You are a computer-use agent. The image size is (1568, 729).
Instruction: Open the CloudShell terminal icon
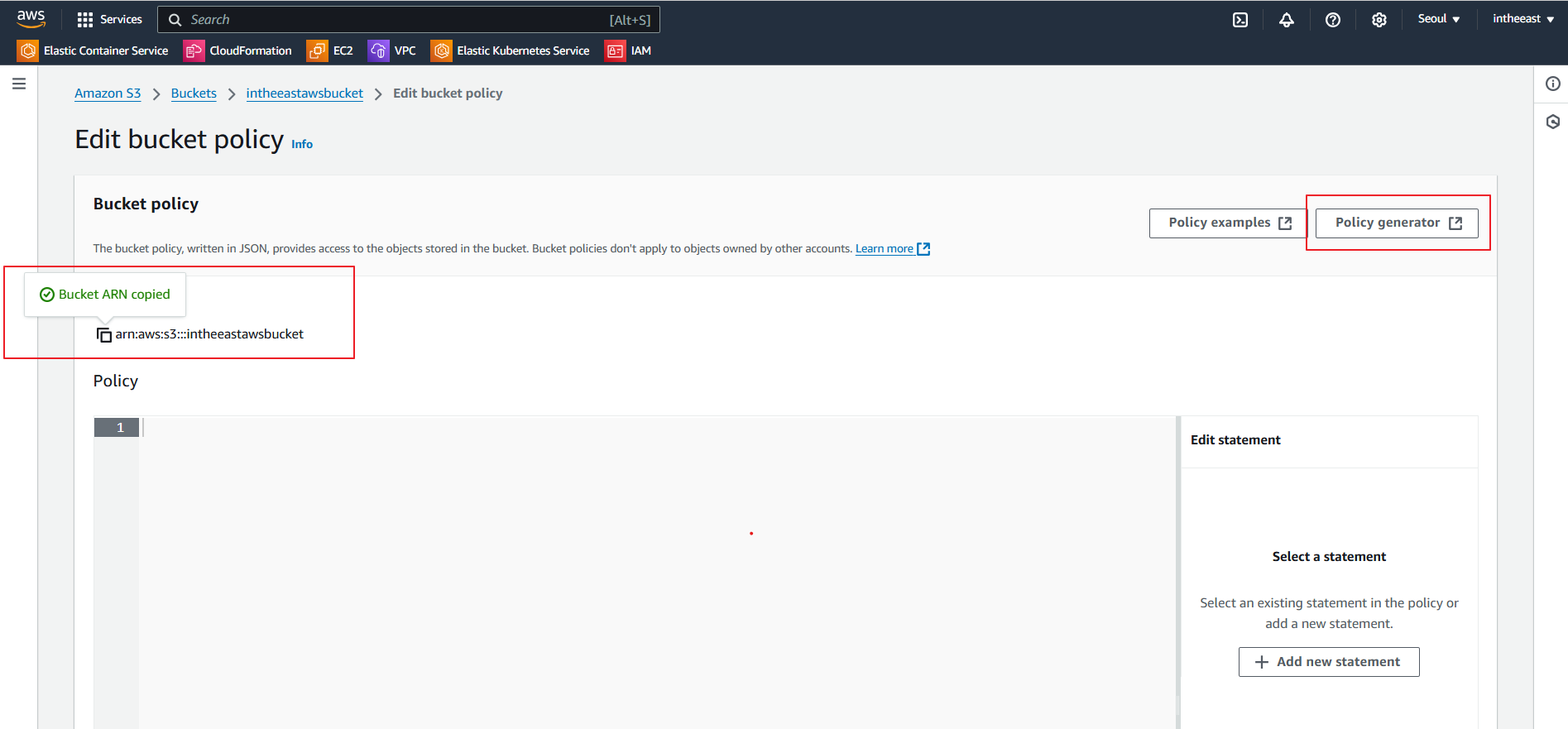[x=1240, y=20]
